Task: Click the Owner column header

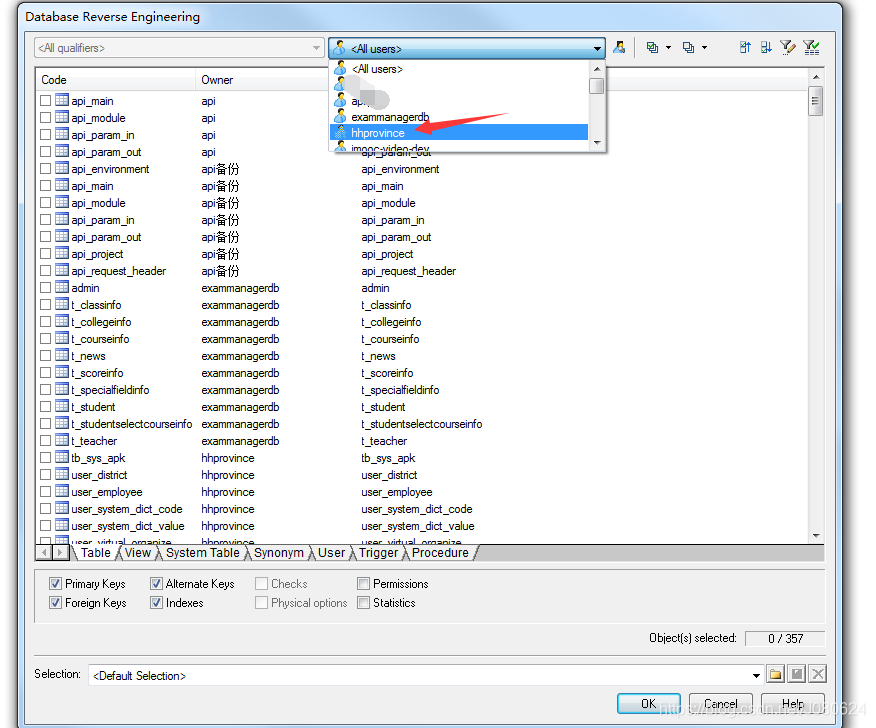Action: coord(263,80)
